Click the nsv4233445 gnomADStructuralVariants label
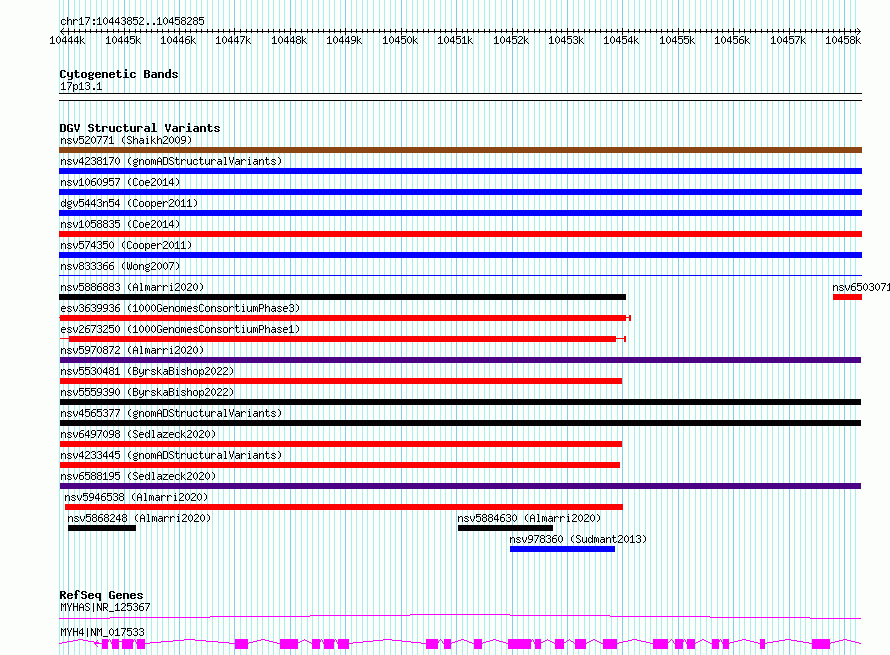890x655 pixels. click(171, 455)
